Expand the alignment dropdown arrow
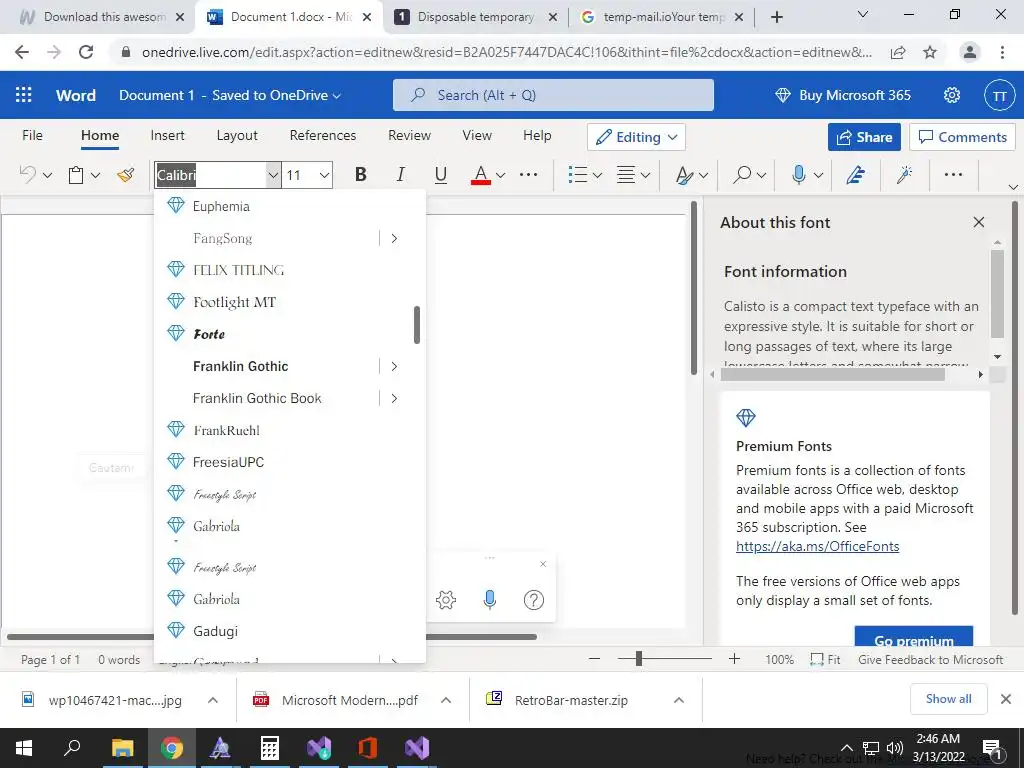The width and height of the screenshot is (1024, 768). (645, 175)
